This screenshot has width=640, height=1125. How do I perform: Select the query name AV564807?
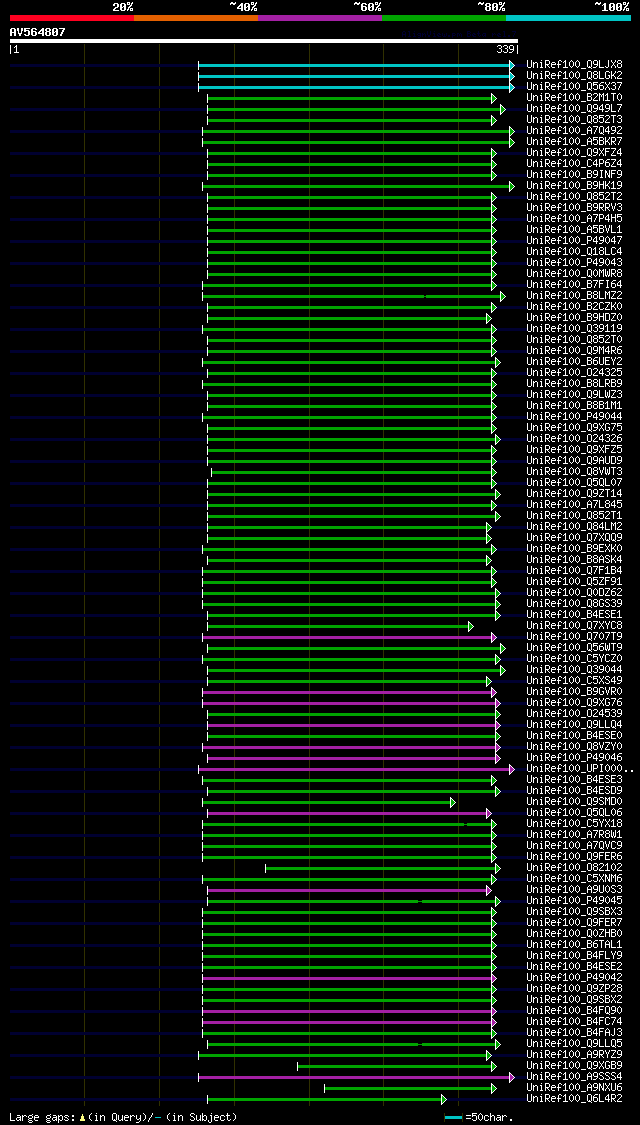(37, 32)
